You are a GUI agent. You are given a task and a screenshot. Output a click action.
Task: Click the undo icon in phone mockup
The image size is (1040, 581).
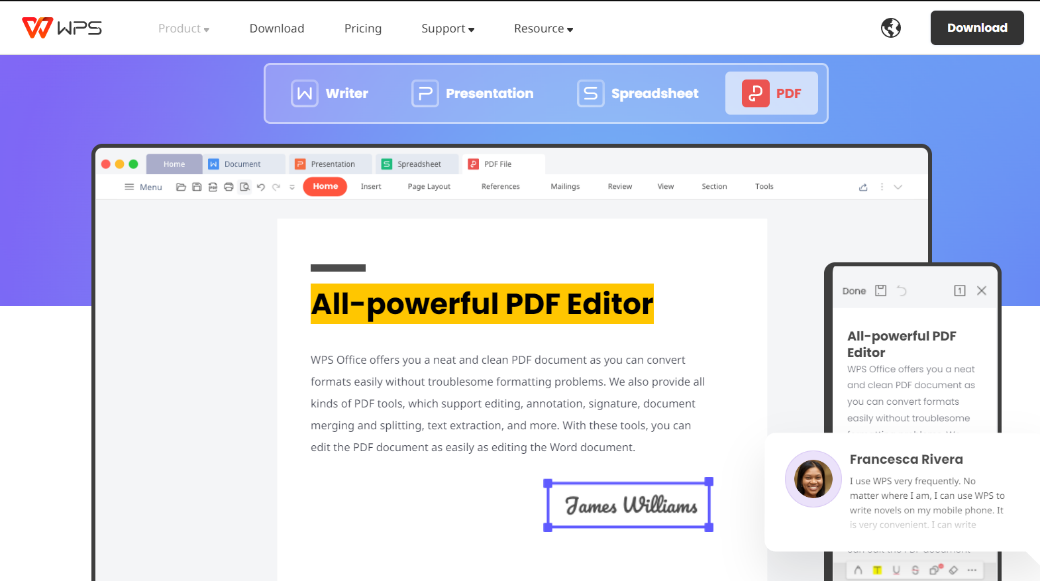click(901, 290)
